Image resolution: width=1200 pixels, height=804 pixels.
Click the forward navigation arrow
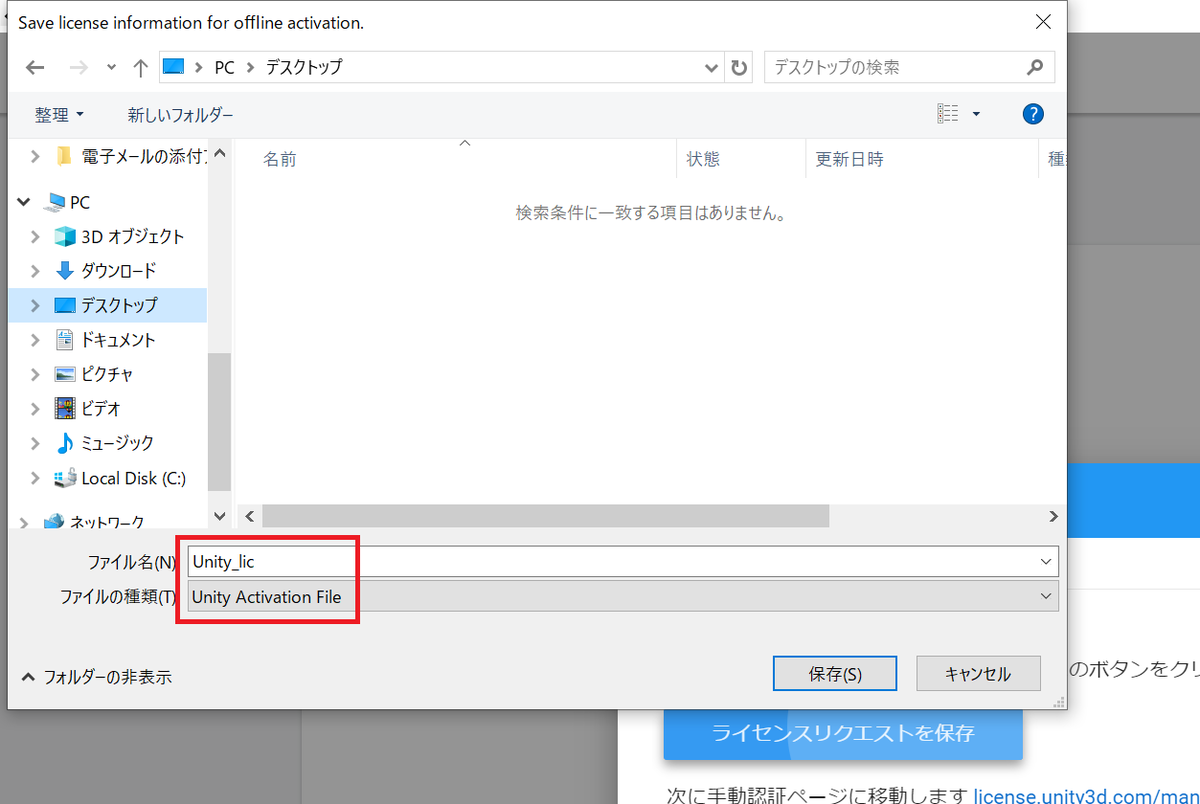(78, 67)
